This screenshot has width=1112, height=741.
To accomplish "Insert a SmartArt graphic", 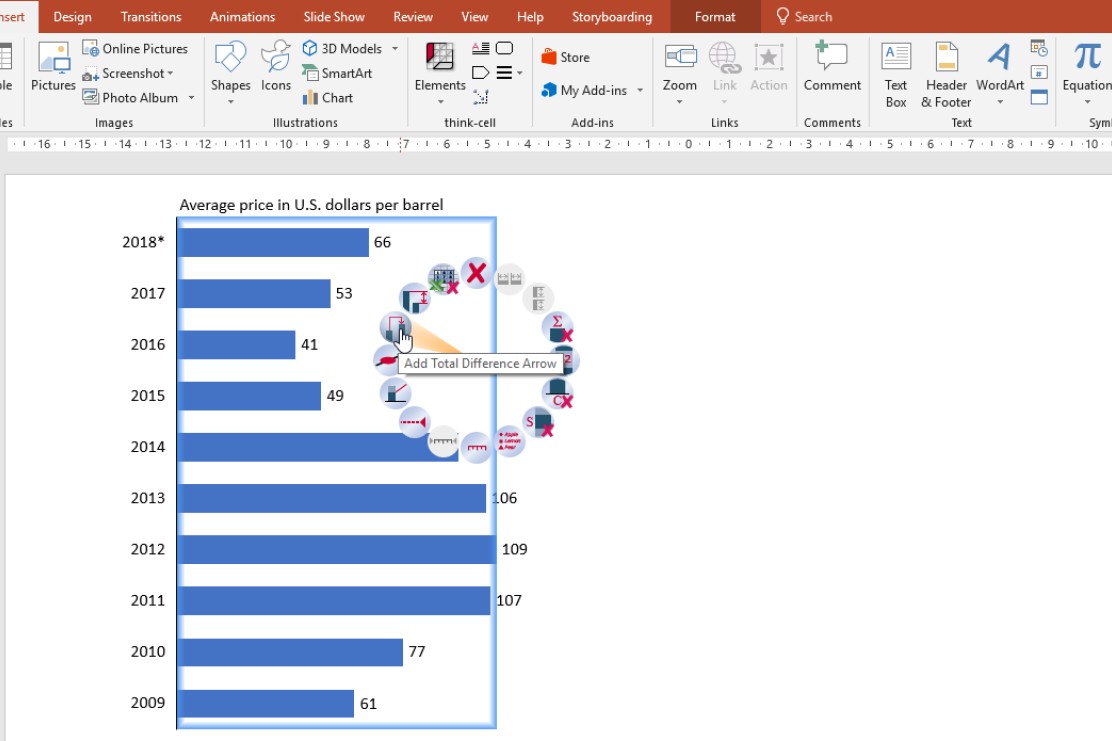I will tap(337, 73).
